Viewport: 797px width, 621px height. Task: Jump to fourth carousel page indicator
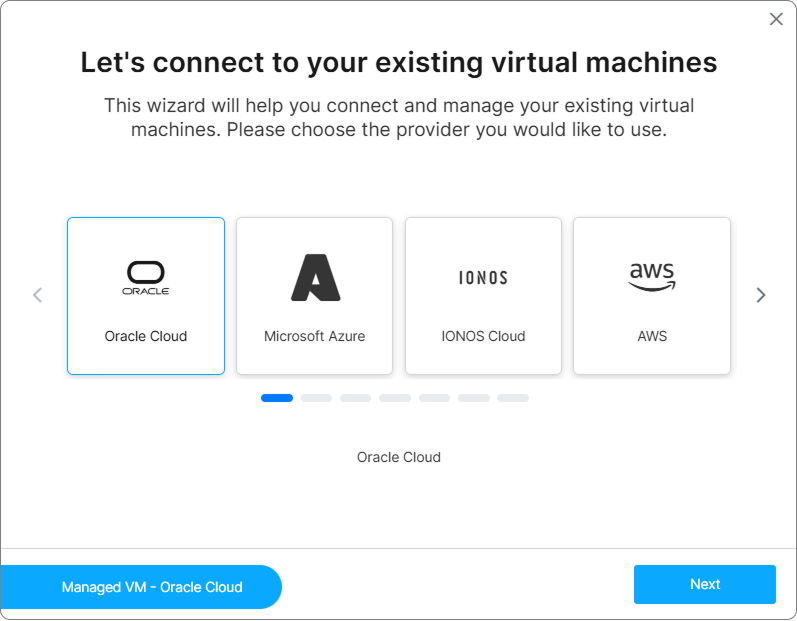coord(395,398)
